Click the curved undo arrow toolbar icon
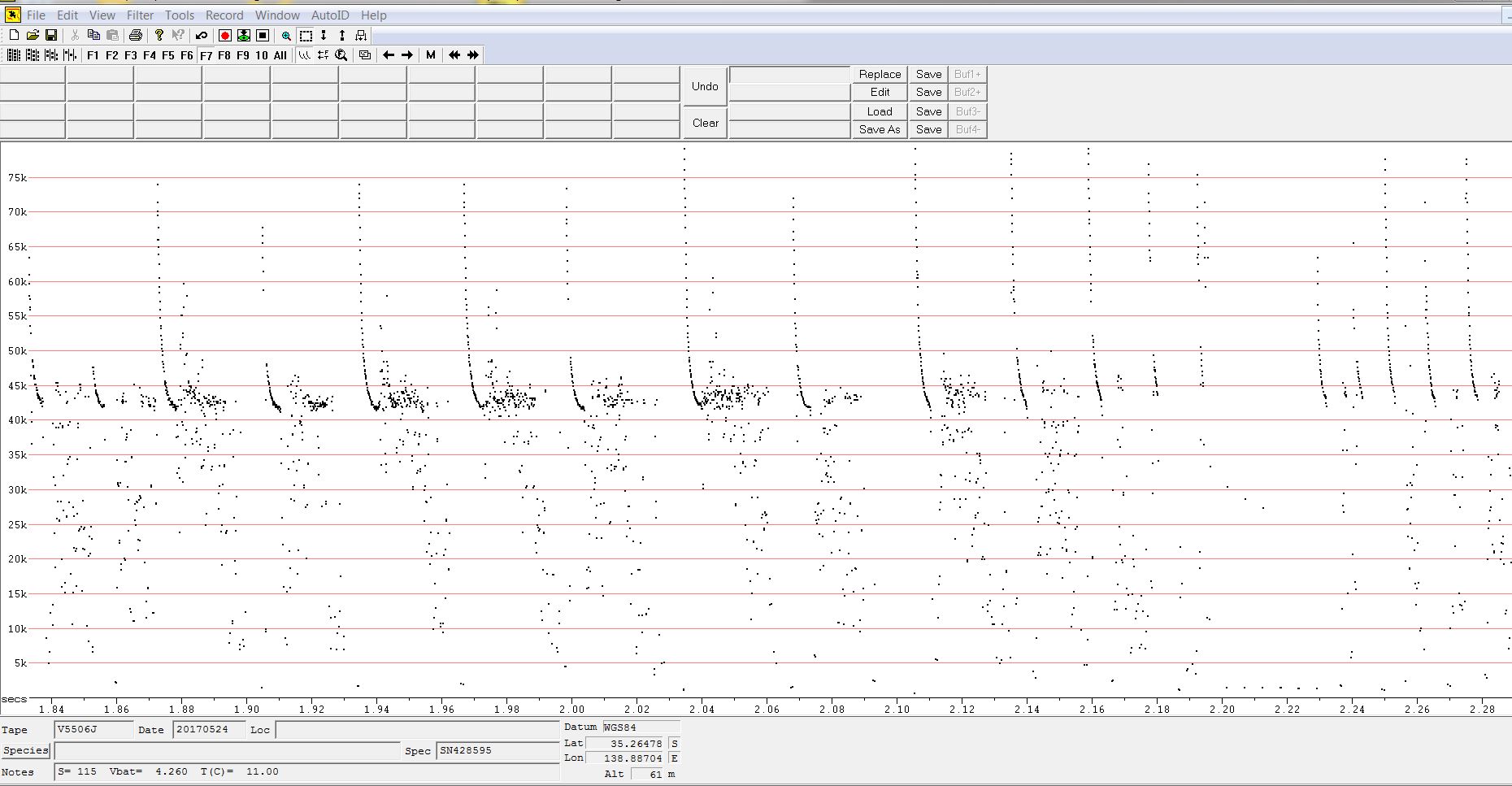The width and height of the screenshot is (1512, 786). point(202,35)
